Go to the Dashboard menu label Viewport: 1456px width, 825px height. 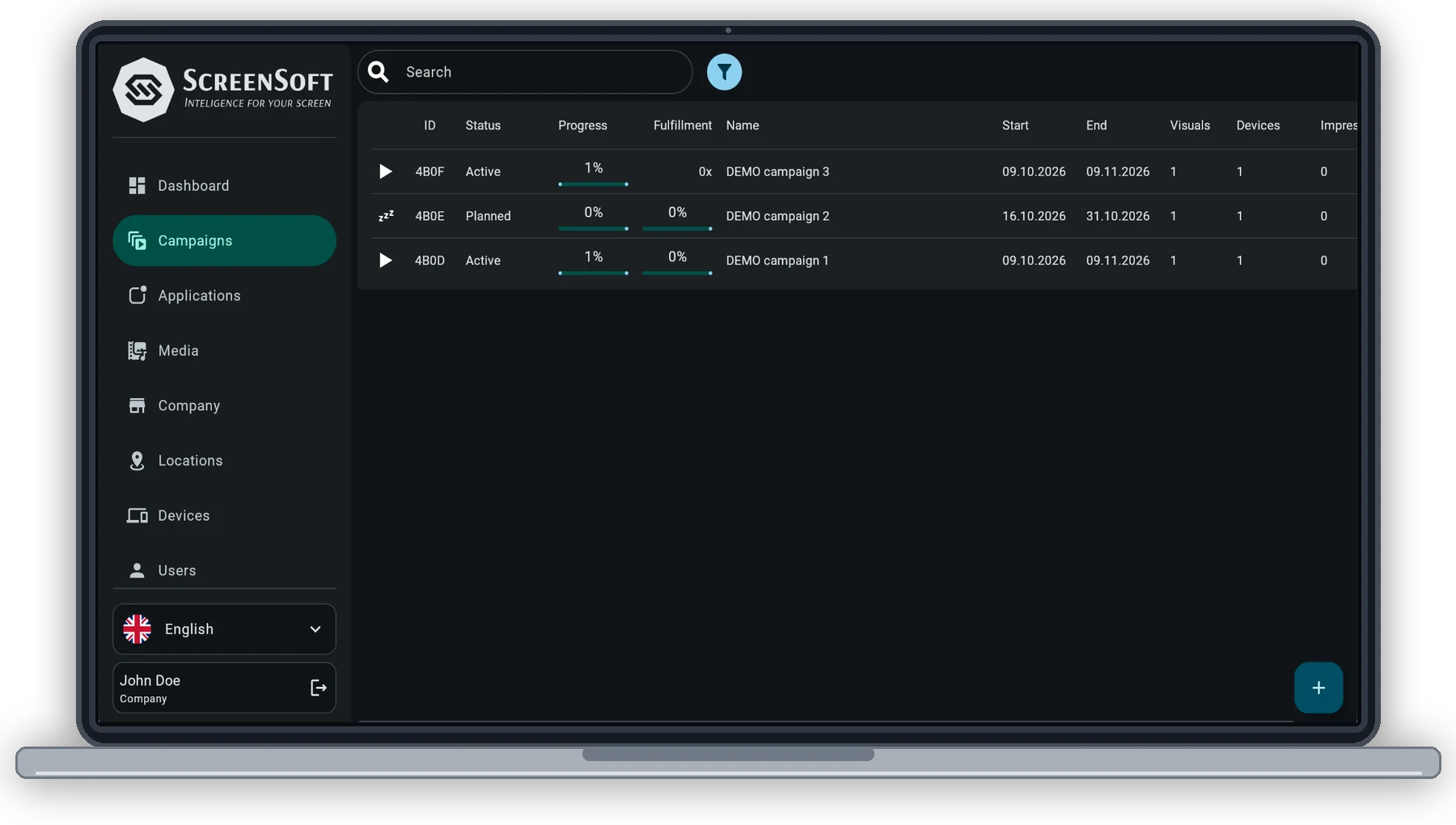coord(193,186)
